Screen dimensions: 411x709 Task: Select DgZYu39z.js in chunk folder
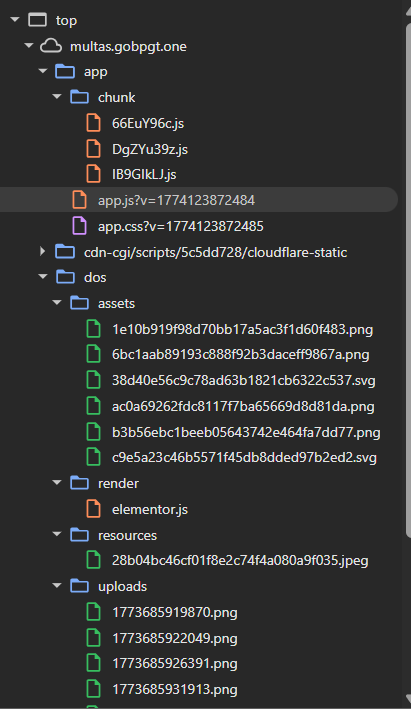coord(150,149)
